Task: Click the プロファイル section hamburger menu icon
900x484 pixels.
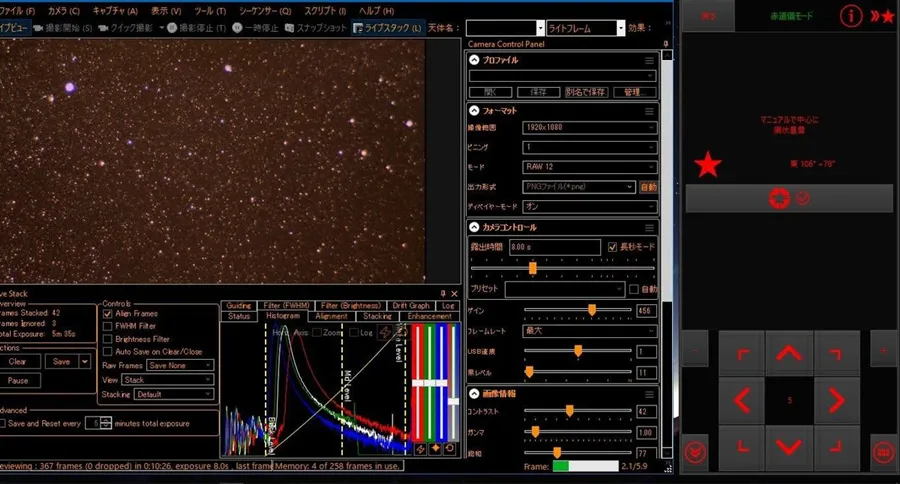Action: coord(649,60)
